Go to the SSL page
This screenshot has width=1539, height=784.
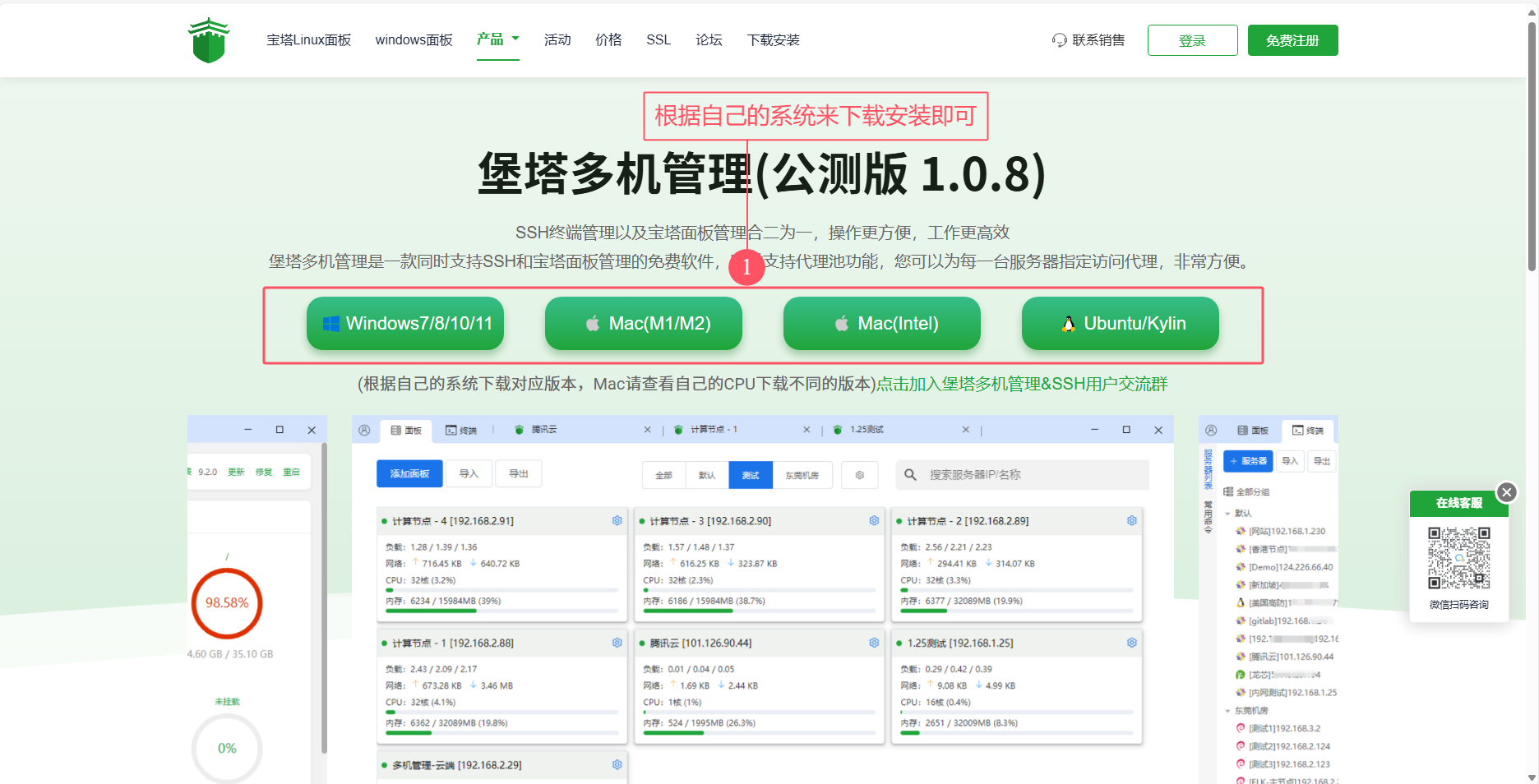point(658,40)
